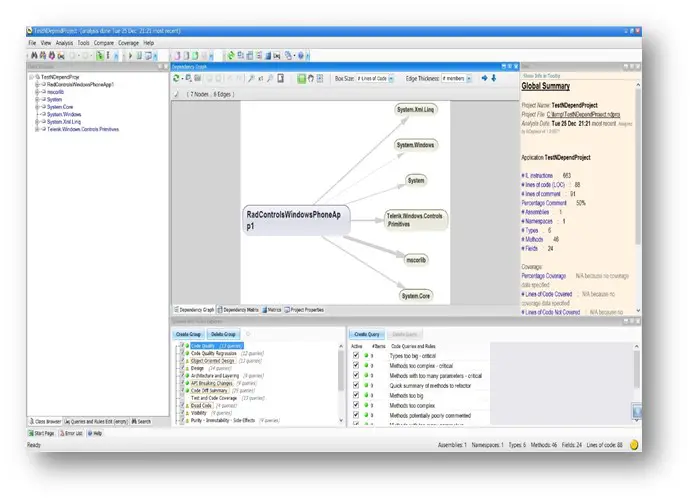Open the Compare menu
The height and width of the screenshot is (504, 694).
[104, 43]
